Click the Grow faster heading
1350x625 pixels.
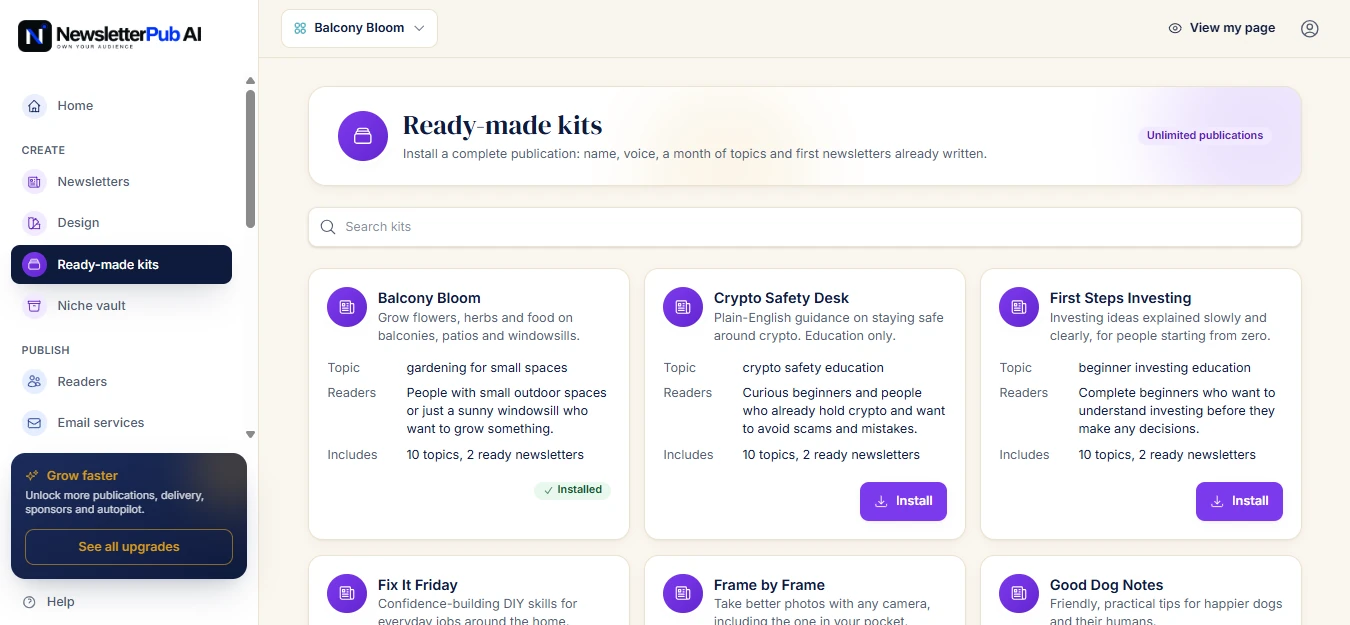82,476
